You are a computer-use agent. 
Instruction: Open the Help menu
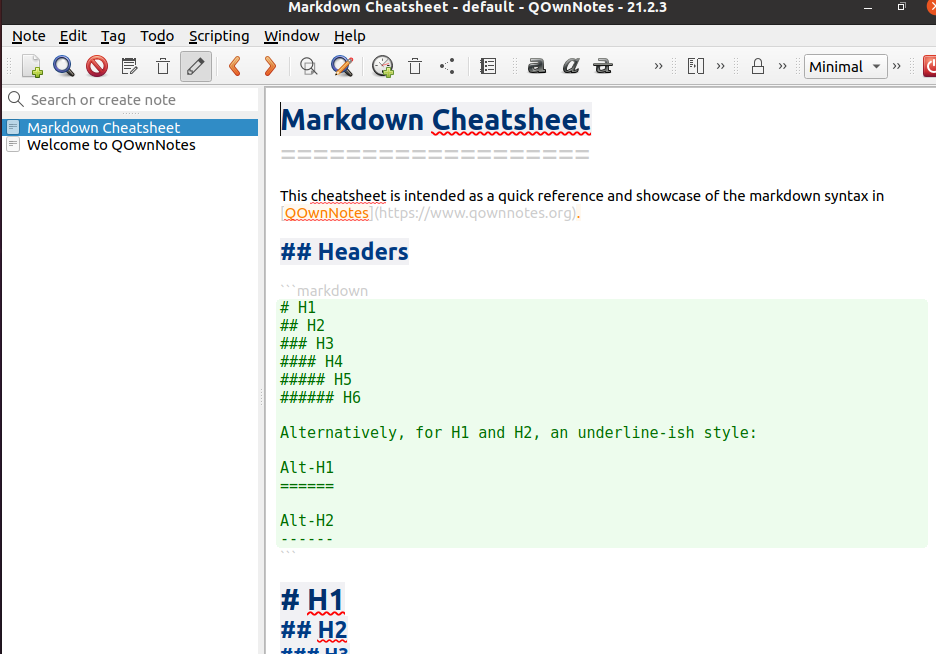coord(350,36)
